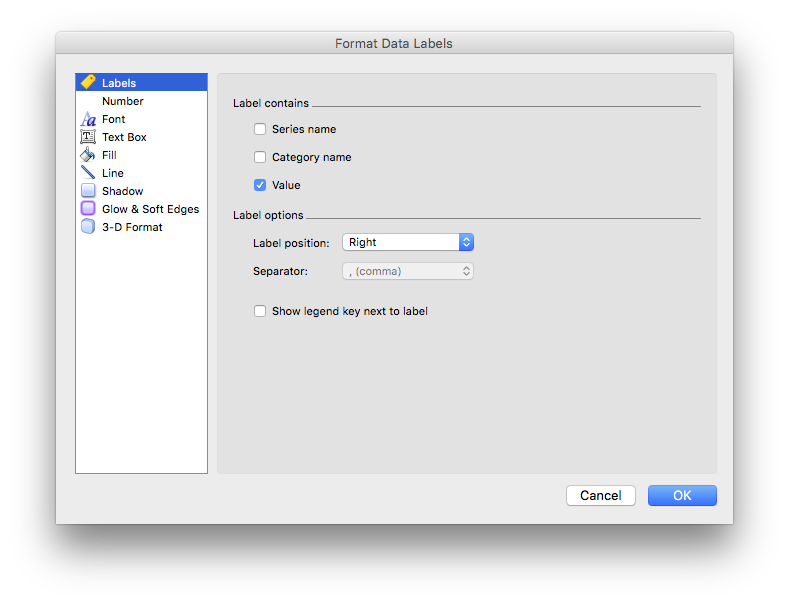Open the Separator comma dropdown
The image size is (789, 604).
pos(408,271)
